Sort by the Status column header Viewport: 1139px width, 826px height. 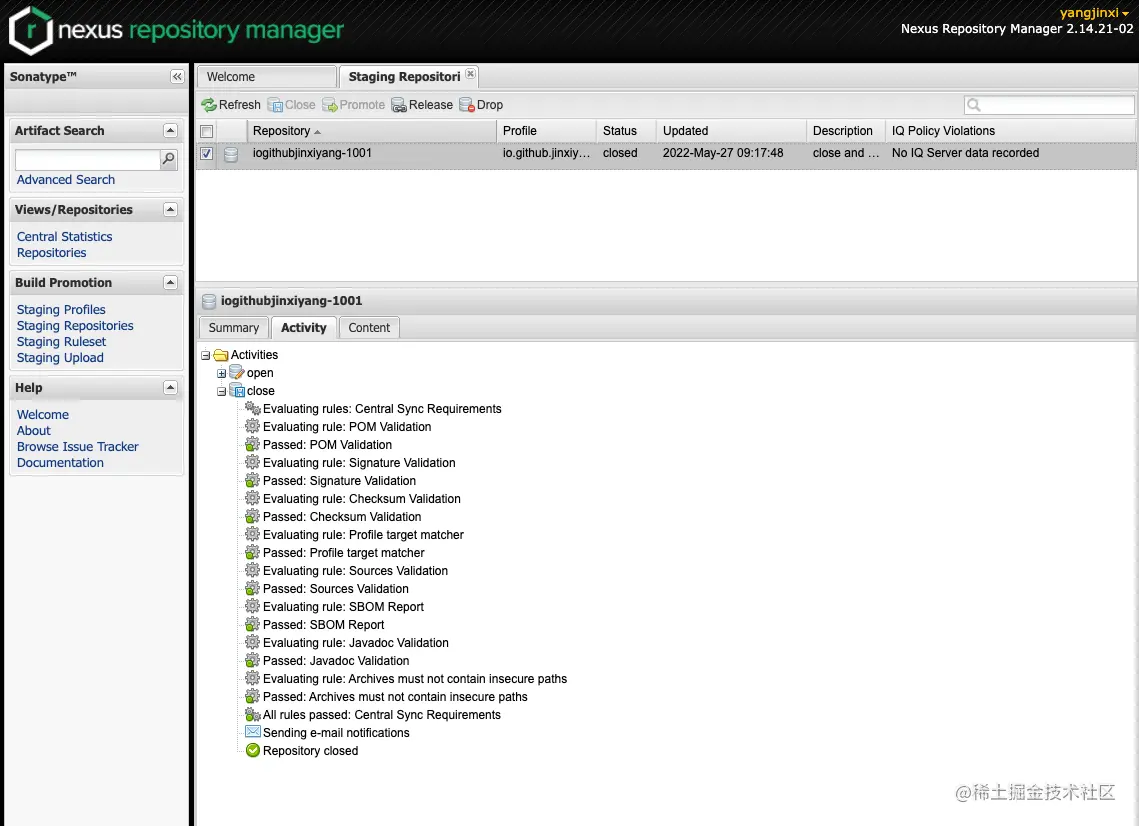pos(626,131)
